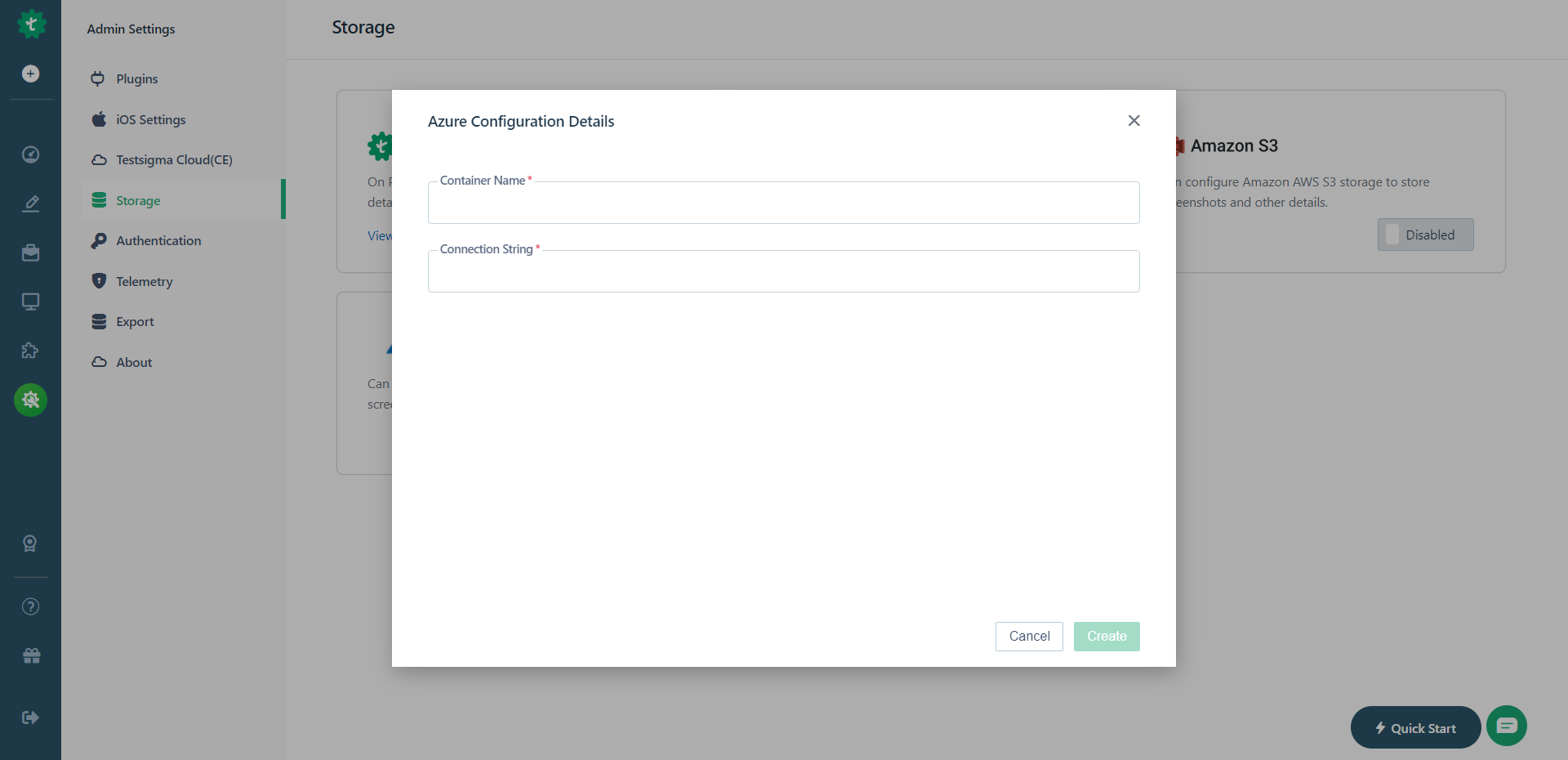
Task: Open the briefcase icon in sidebar
Action: click(30, 253)
